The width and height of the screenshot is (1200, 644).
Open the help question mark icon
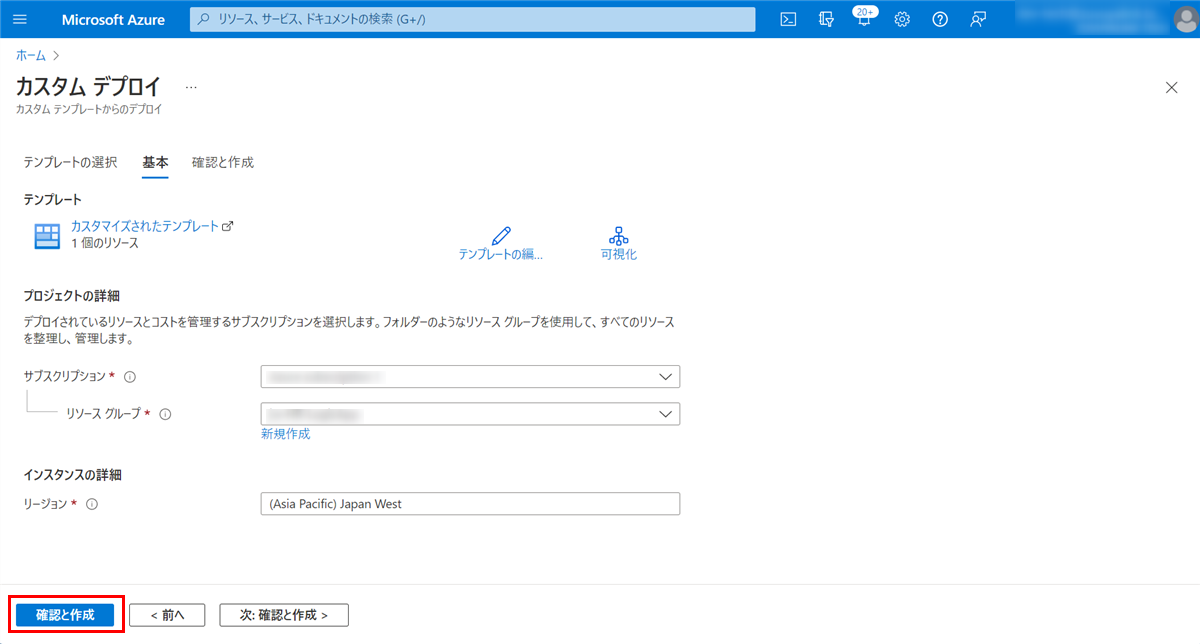tap(940, 19)
